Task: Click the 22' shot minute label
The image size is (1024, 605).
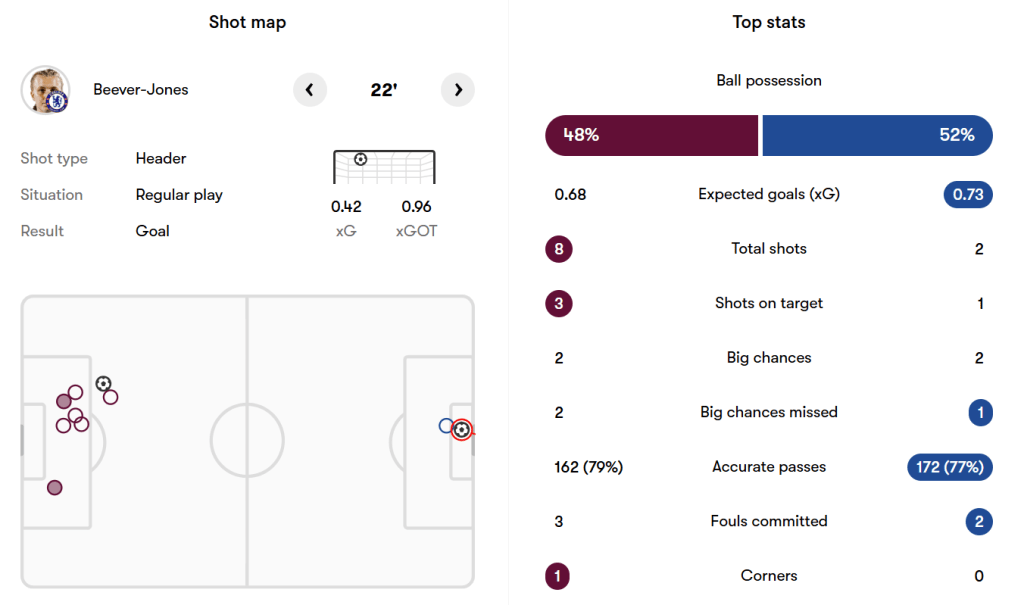Action: click(x=384, y=90)
